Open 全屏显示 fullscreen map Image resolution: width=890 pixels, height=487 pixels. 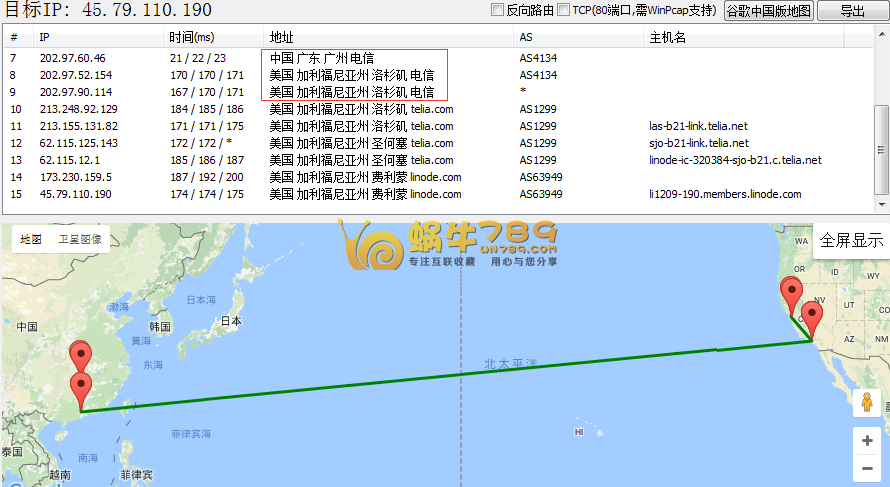pos(851,241)
